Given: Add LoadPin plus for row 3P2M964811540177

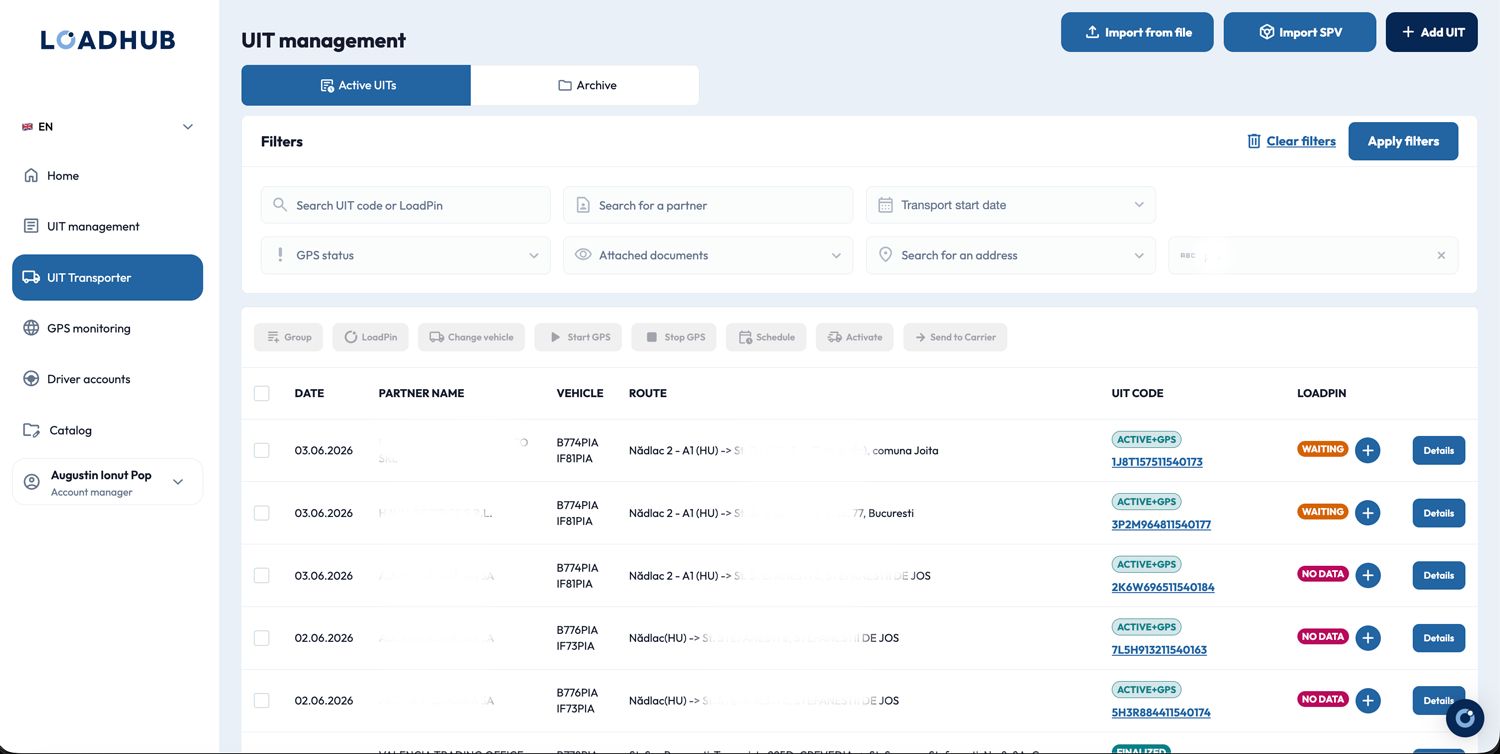Looking at the screenshot, I should (1367, 513).
